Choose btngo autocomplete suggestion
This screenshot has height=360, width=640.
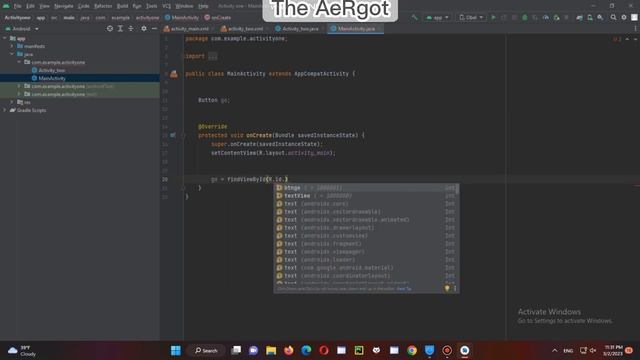[366, 188]
